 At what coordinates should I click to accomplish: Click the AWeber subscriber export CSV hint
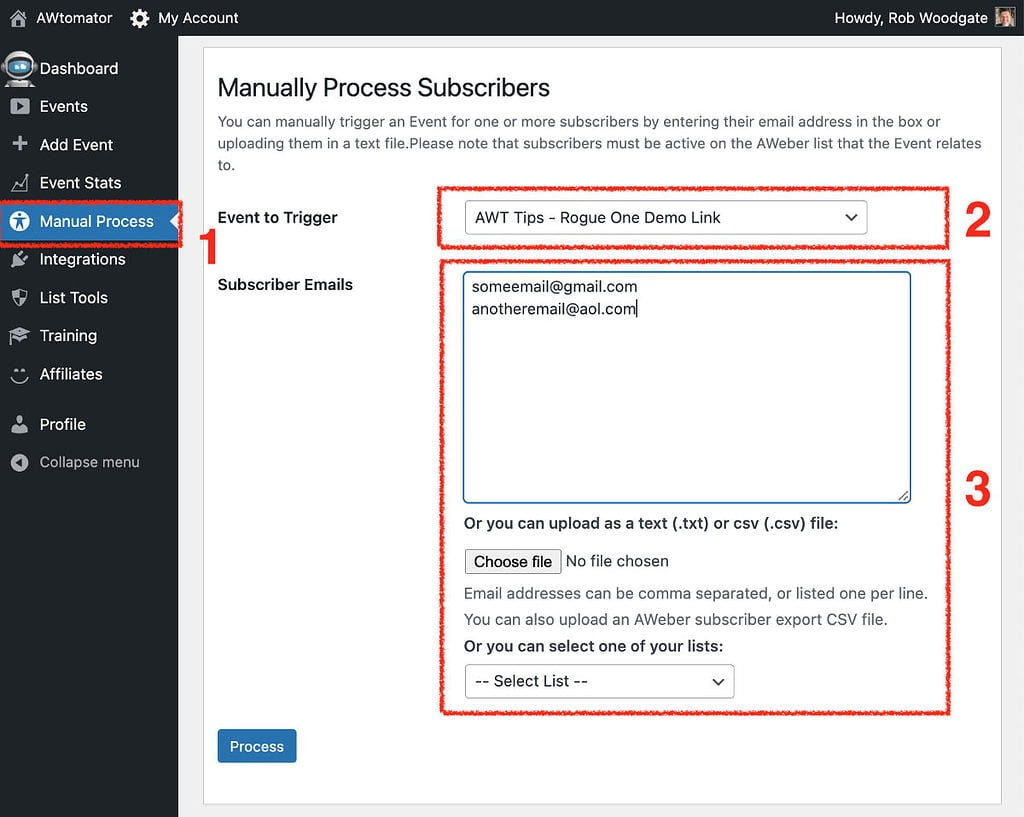coord(675,620)
